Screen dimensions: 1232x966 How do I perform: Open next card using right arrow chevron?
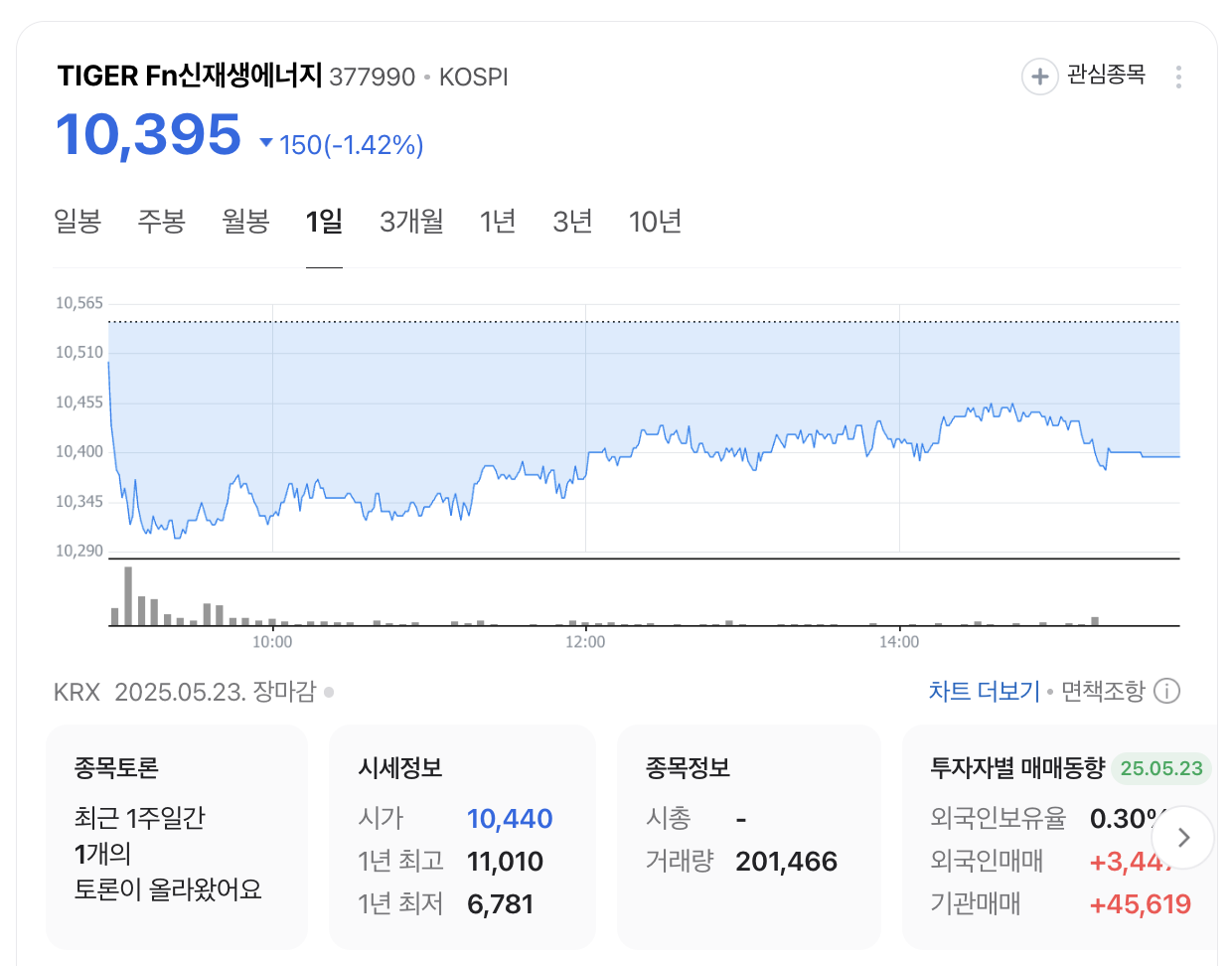tap(1182, 838)
